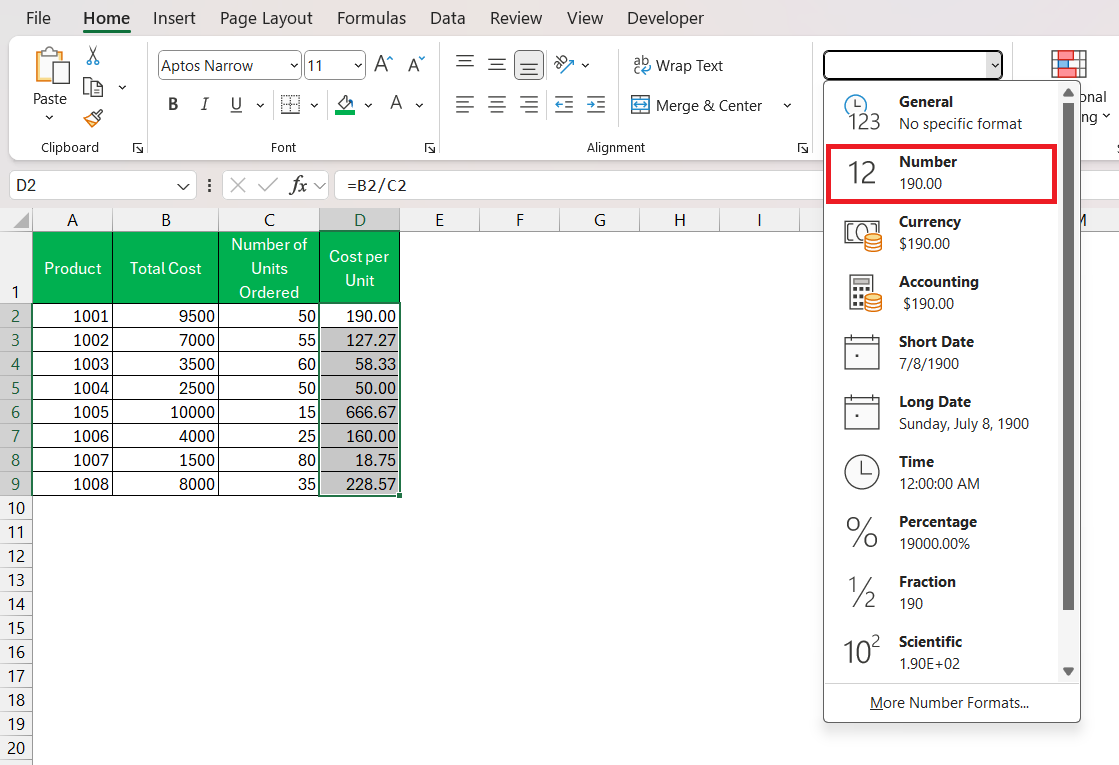1119x765 pixels.
Task: Open the File tab
Action: pos(38,19)
